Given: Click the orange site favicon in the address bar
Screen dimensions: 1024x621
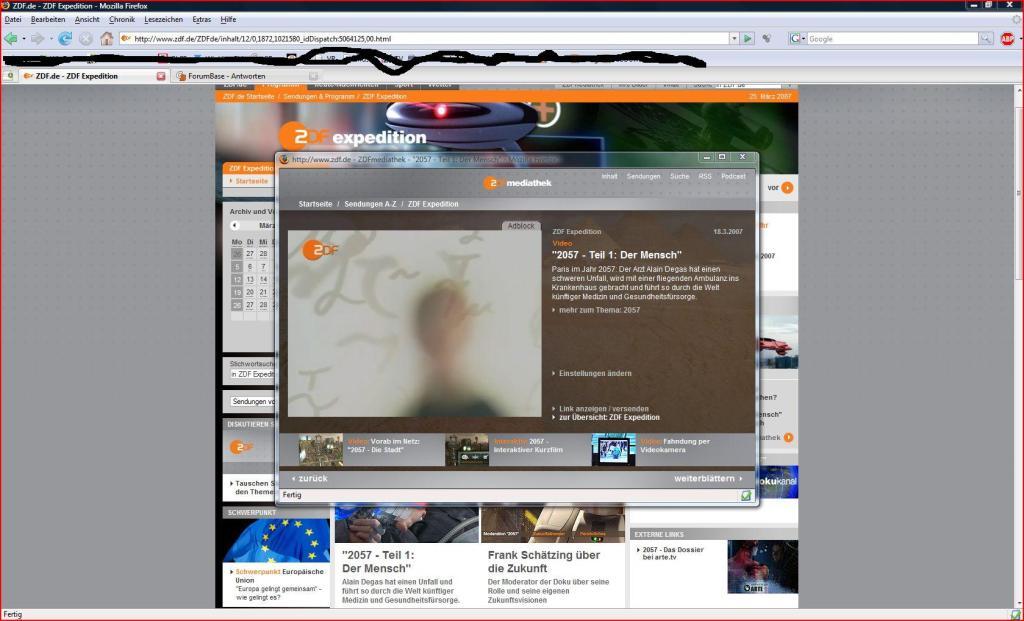Looking at the screenshot, I should [x=126, y=39].
